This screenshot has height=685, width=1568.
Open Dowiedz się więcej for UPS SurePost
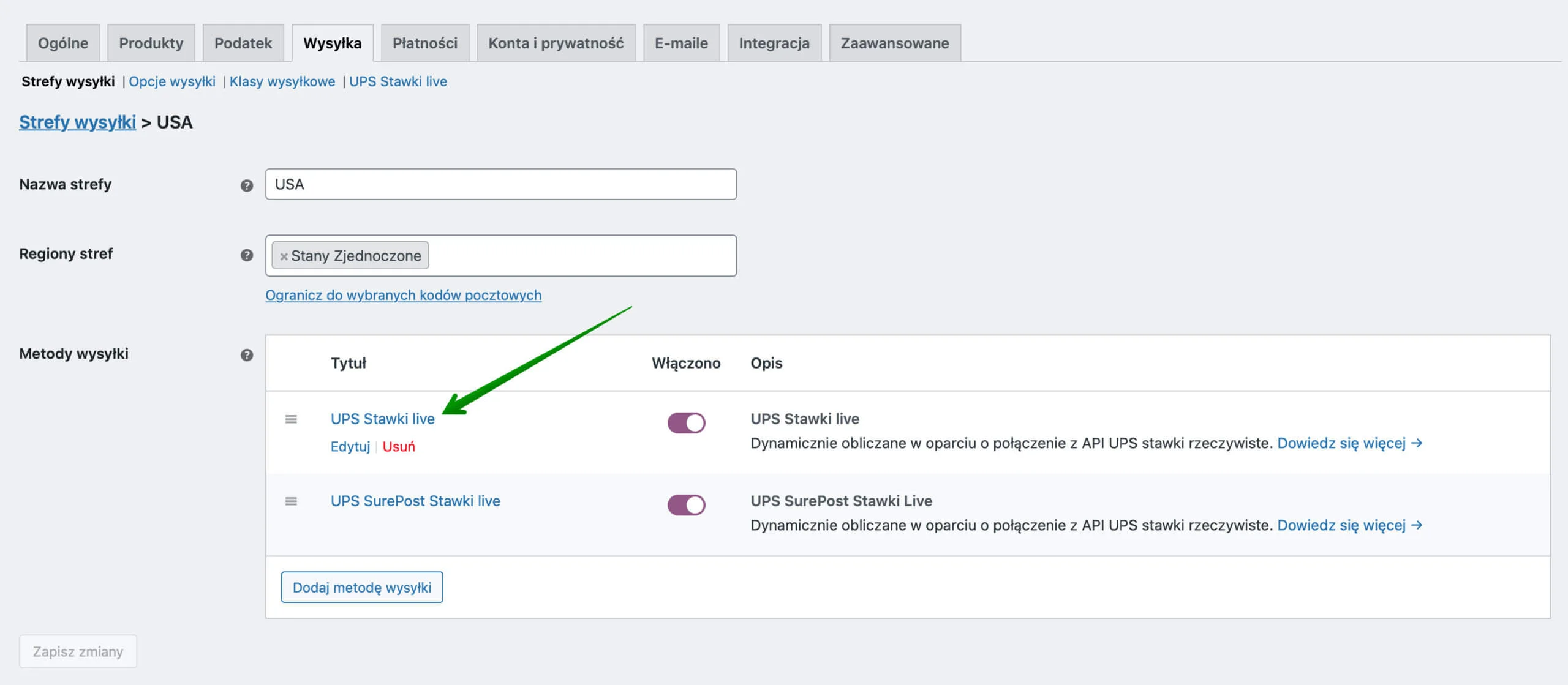pos(1349,525)
